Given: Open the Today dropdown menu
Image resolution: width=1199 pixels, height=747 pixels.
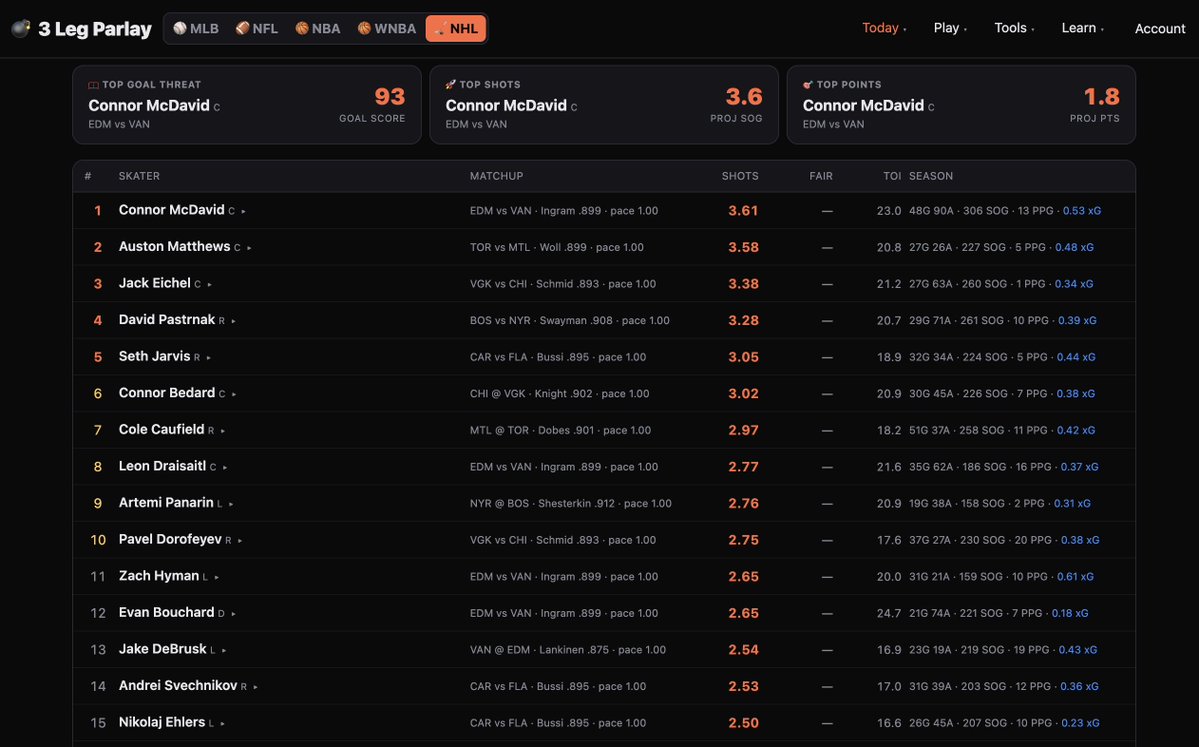Looking at the screenshot, I should (x=884, y=28).
